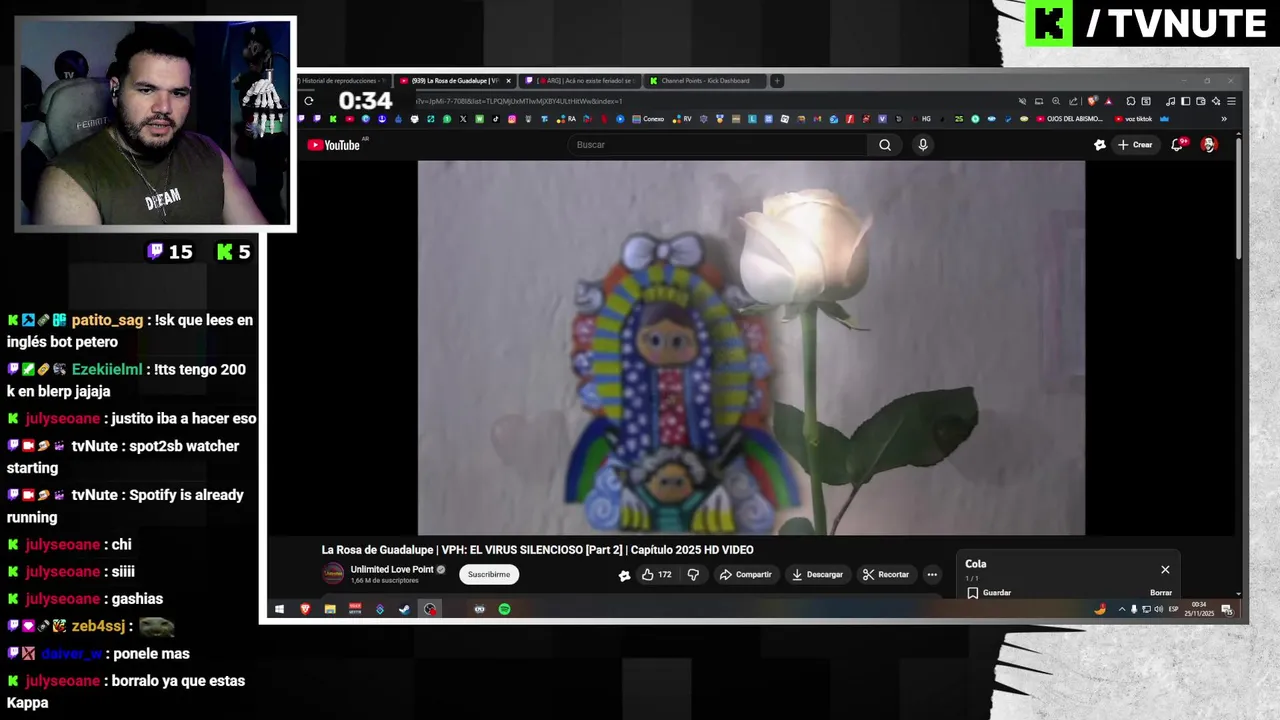The width and height of the screenshot is (1280, 720).
Task: Open the X bookmark in bookmarks bar
Action: 463,119
